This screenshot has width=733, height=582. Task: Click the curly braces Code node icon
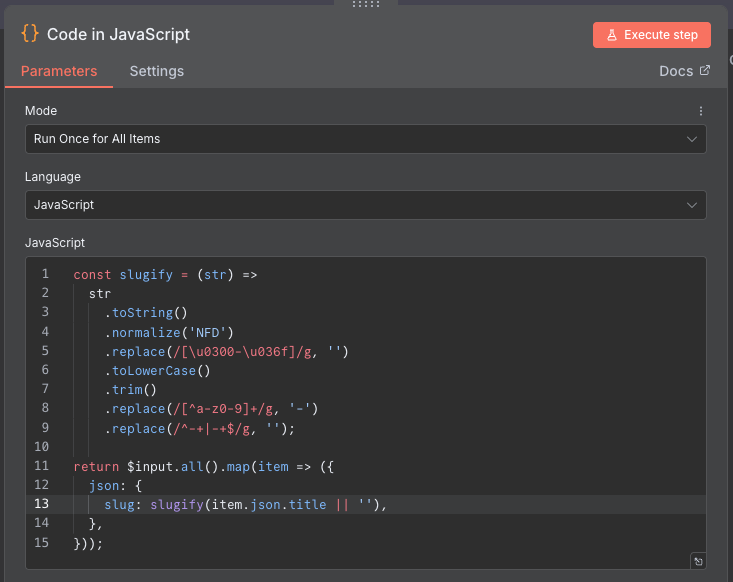click(30, 34)
